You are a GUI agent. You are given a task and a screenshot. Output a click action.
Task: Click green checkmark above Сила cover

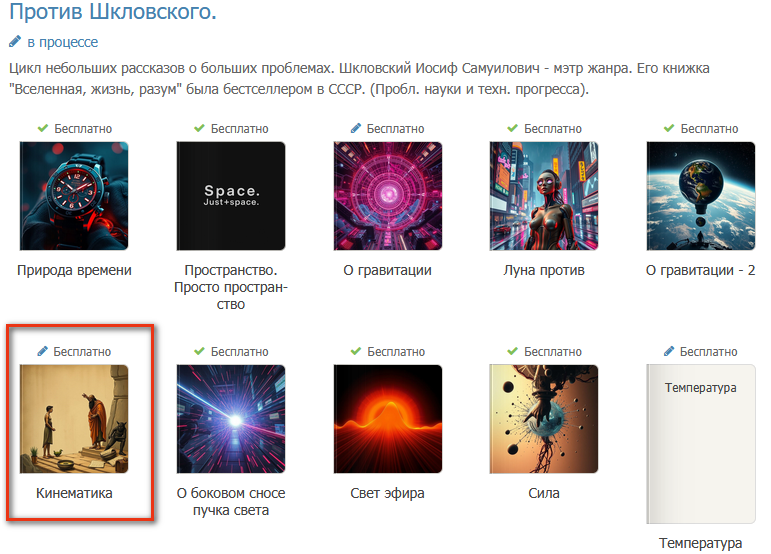coord(512,351)
